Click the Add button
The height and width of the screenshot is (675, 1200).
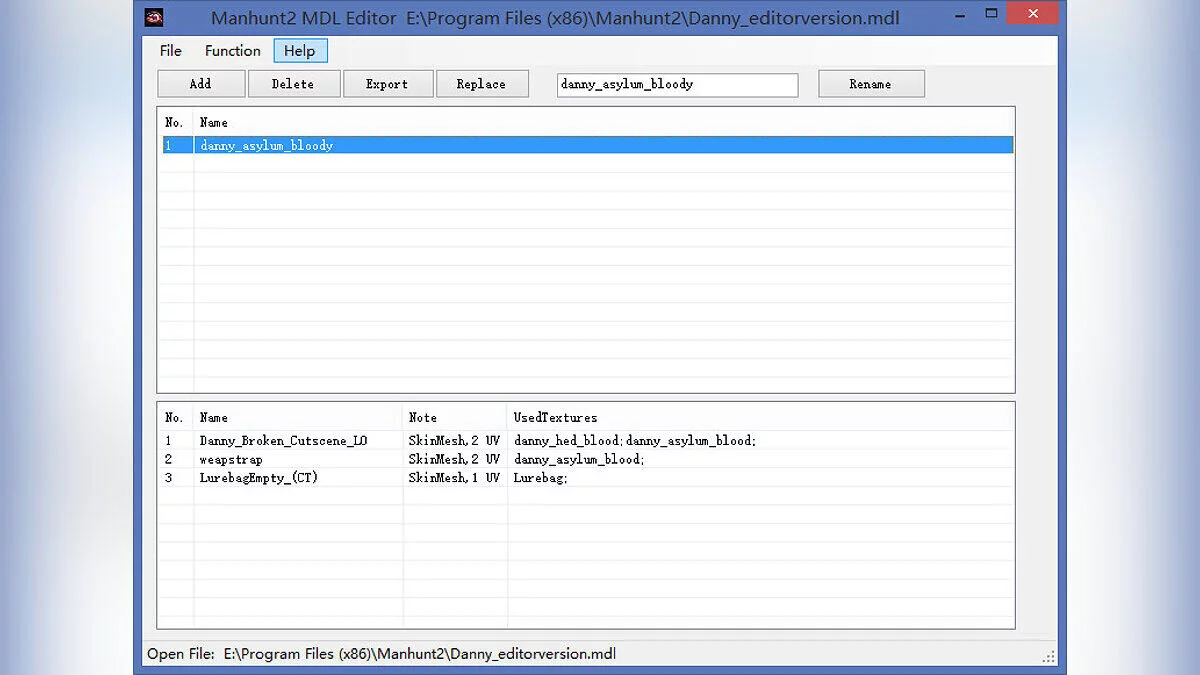(x=201, y=84)
